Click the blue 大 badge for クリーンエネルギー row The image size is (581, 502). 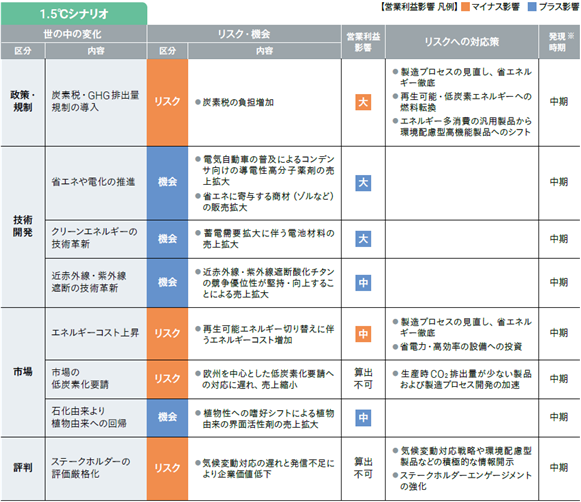[363, 239]
